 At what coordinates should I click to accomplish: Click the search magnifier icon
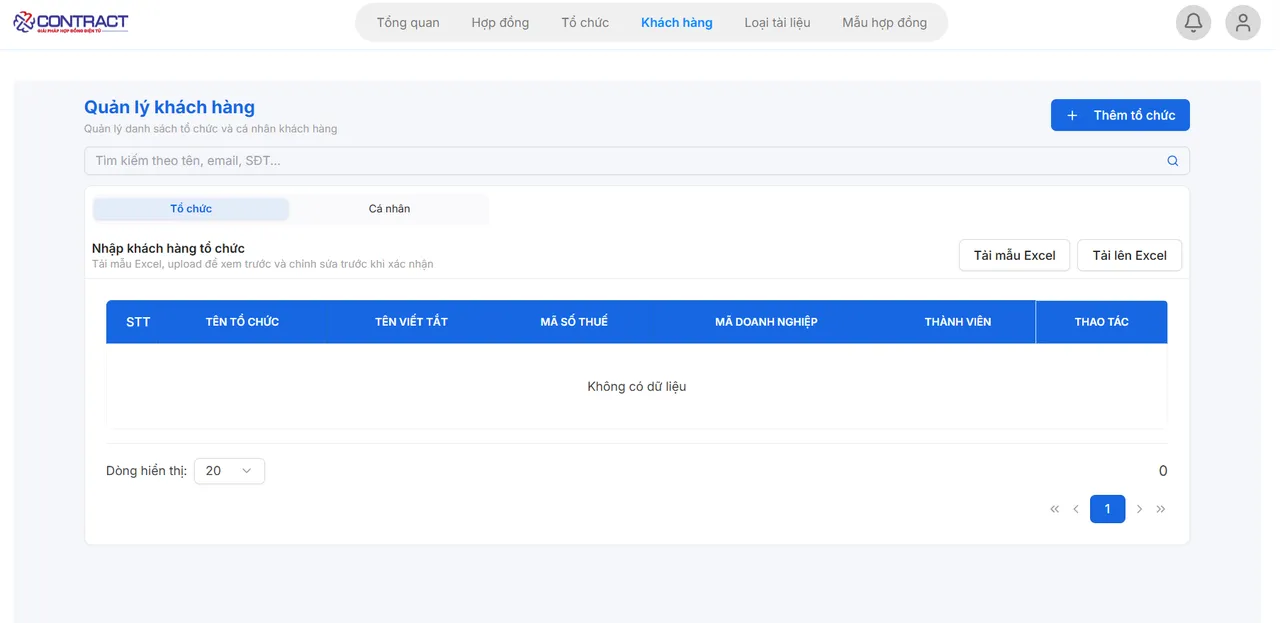point(1173,161)
